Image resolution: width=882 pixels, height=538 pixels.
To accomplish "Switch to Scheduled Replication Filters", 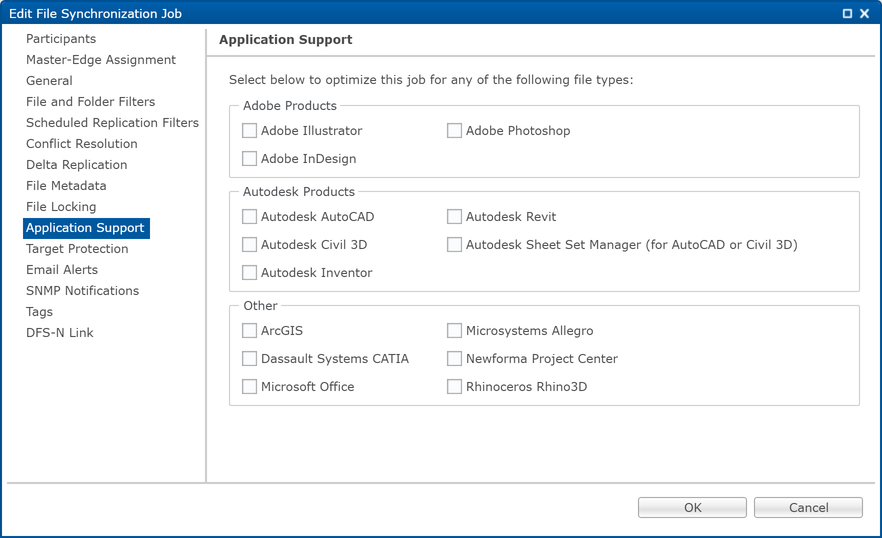I will [112, 123].
